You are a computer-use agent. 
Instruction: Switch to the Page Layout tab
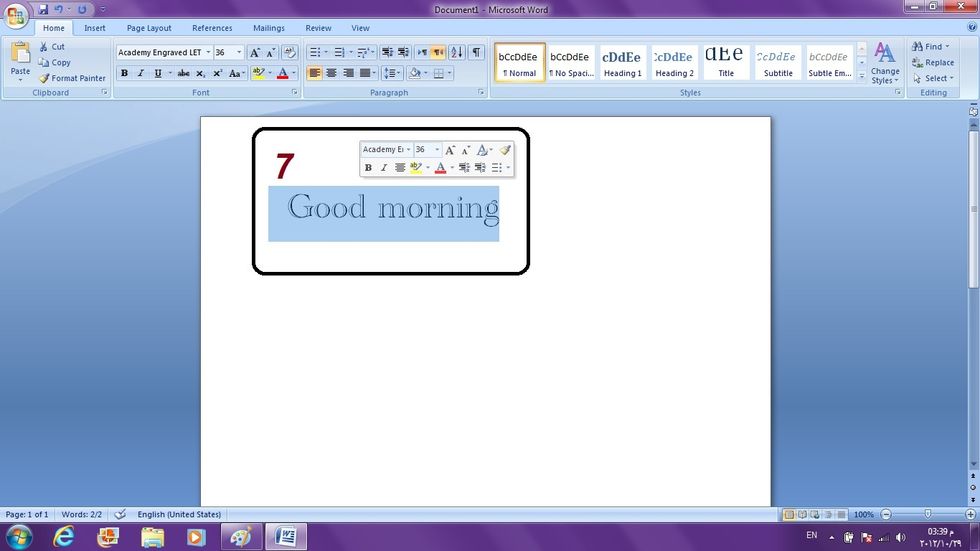[149, 28]
